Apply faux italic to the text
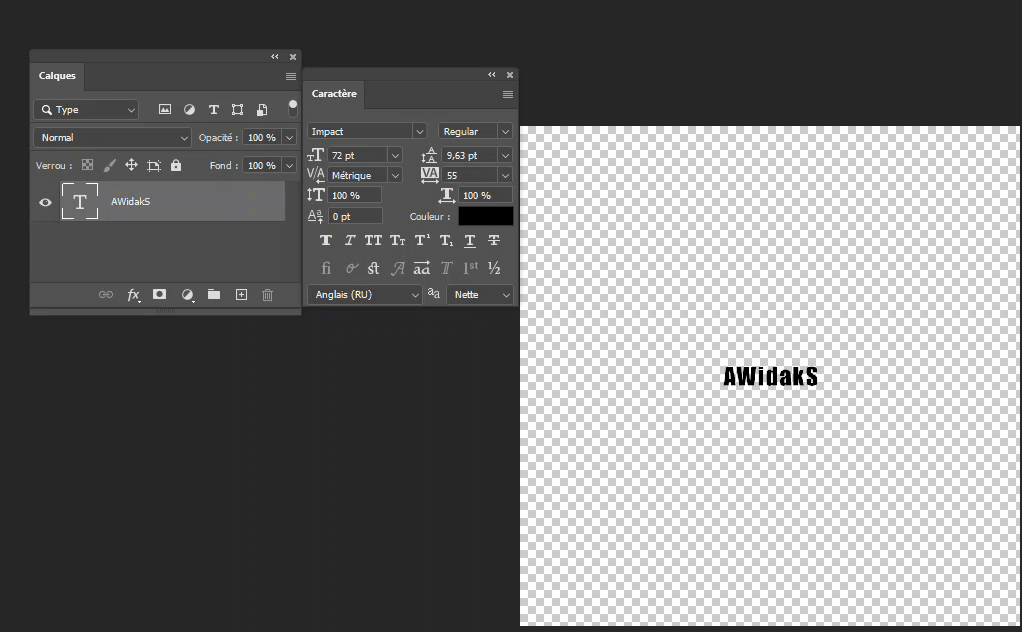Screen dimensions: 1022x632 tap(350, 241)
